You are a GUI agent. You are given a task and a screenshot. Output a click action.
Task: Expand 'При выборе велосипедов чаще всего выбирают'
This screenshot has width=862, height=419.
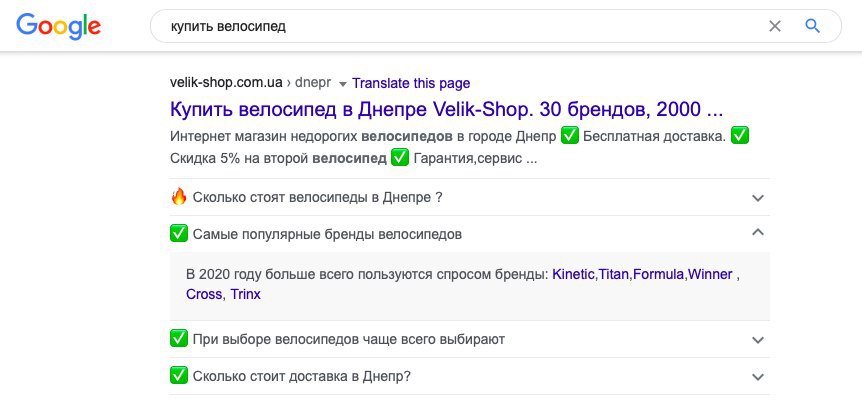click(469, 339)
